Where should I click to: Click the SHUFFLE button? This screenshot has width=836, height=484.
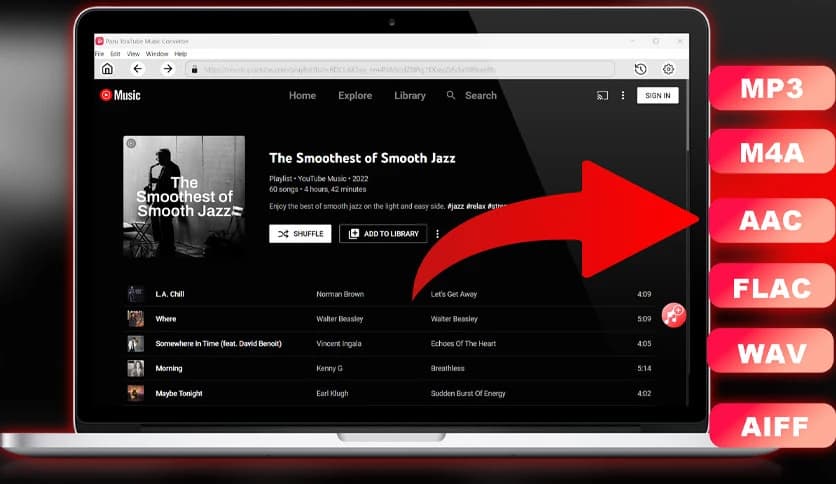[300, 233]
